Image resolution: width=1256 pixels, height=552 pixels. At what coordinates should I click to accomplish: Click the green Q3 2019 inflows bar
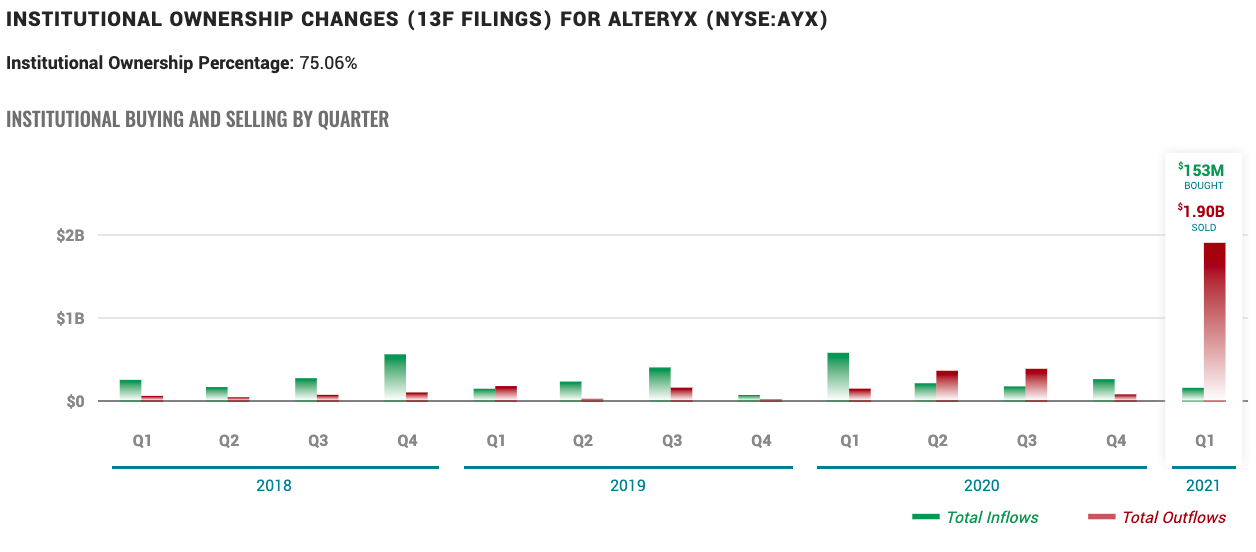[x=660, y=384]
